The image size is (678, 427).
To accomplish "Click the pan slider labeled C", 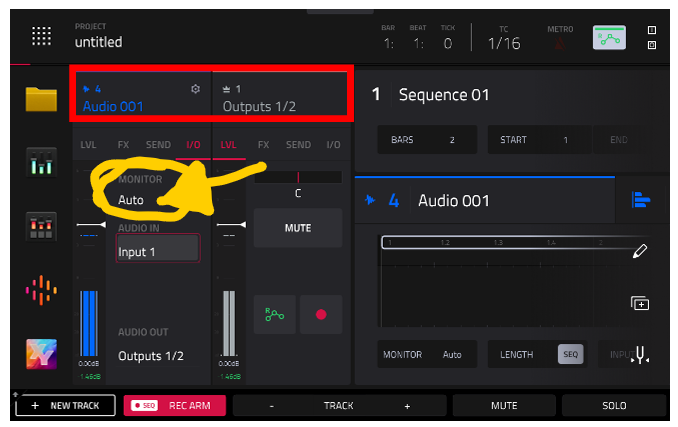I will point(298,177).
